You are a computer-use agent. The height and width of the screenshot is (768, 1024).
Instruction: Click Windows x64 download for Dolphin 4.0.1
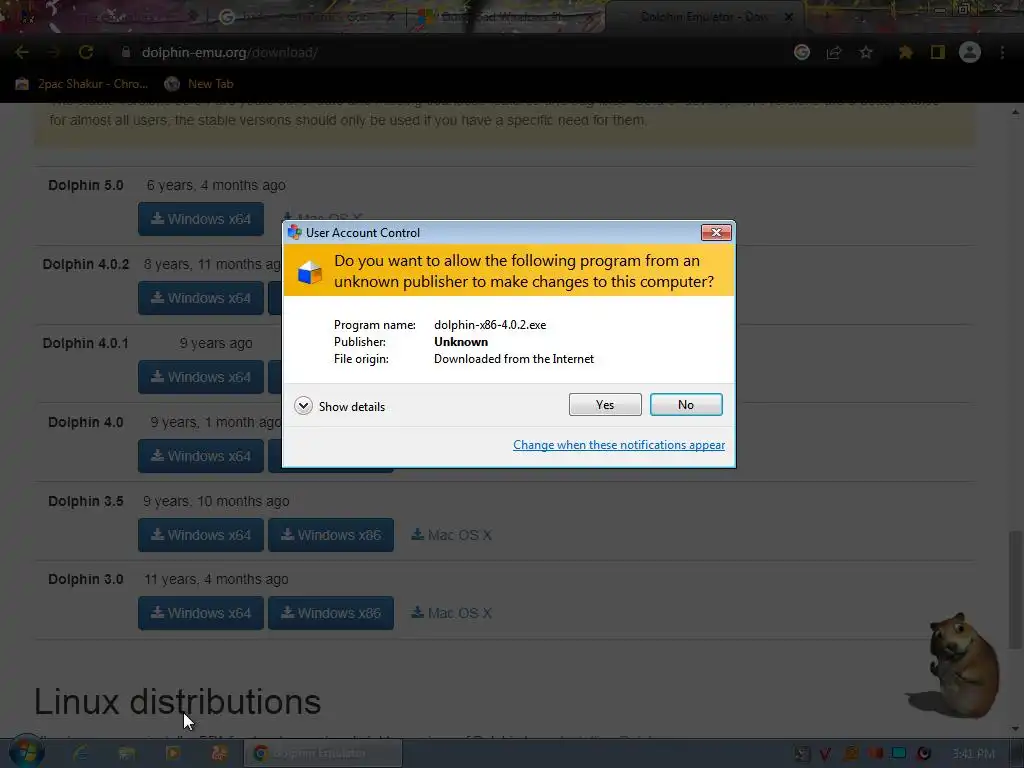pyautogui.click(x=200, y=377)
